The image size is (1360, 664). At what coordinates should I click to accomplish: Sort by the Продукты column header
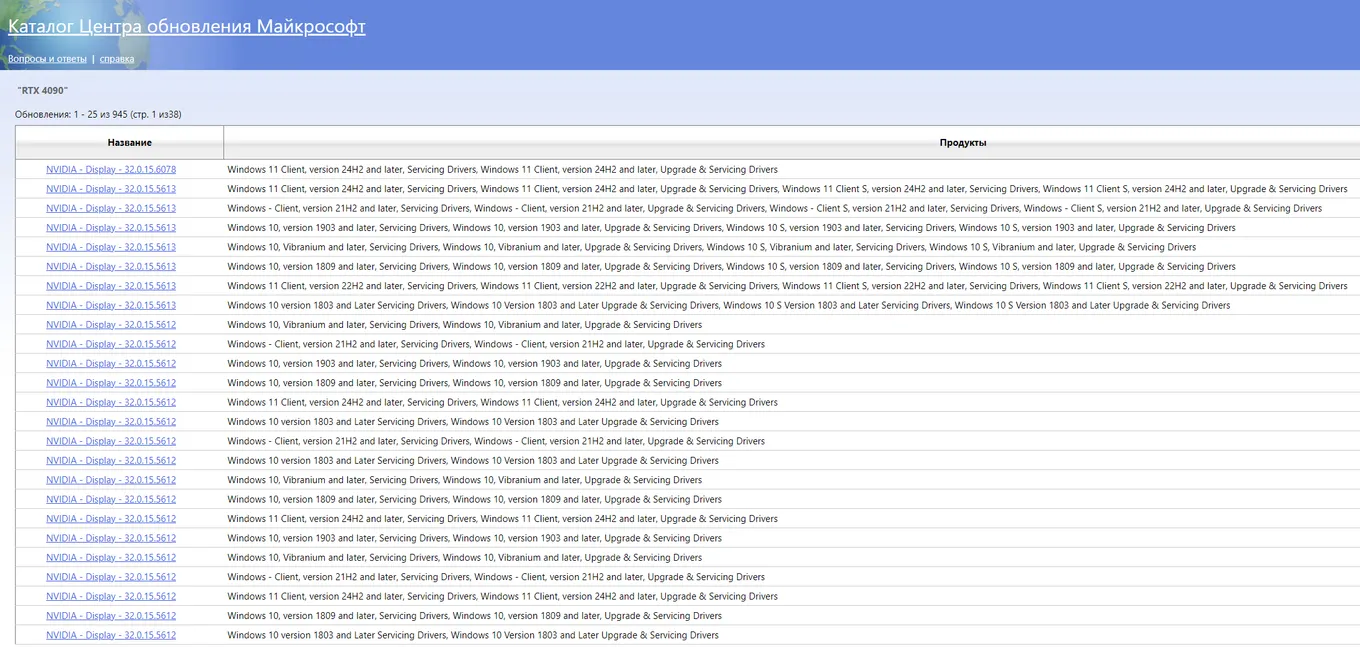point(963,143)
